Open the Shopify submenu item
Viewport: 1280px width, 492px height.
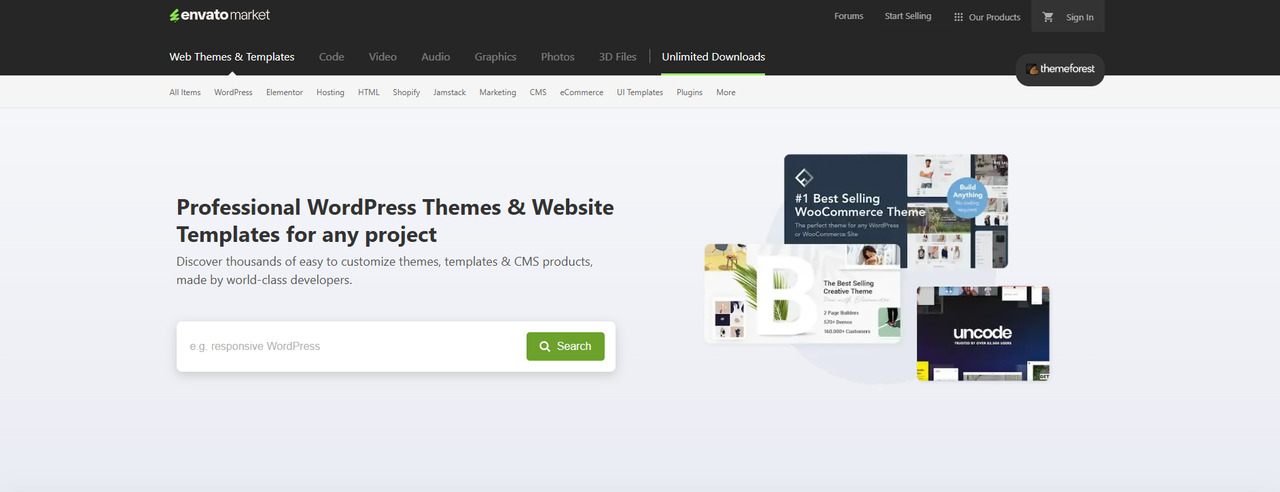(406, 92)
